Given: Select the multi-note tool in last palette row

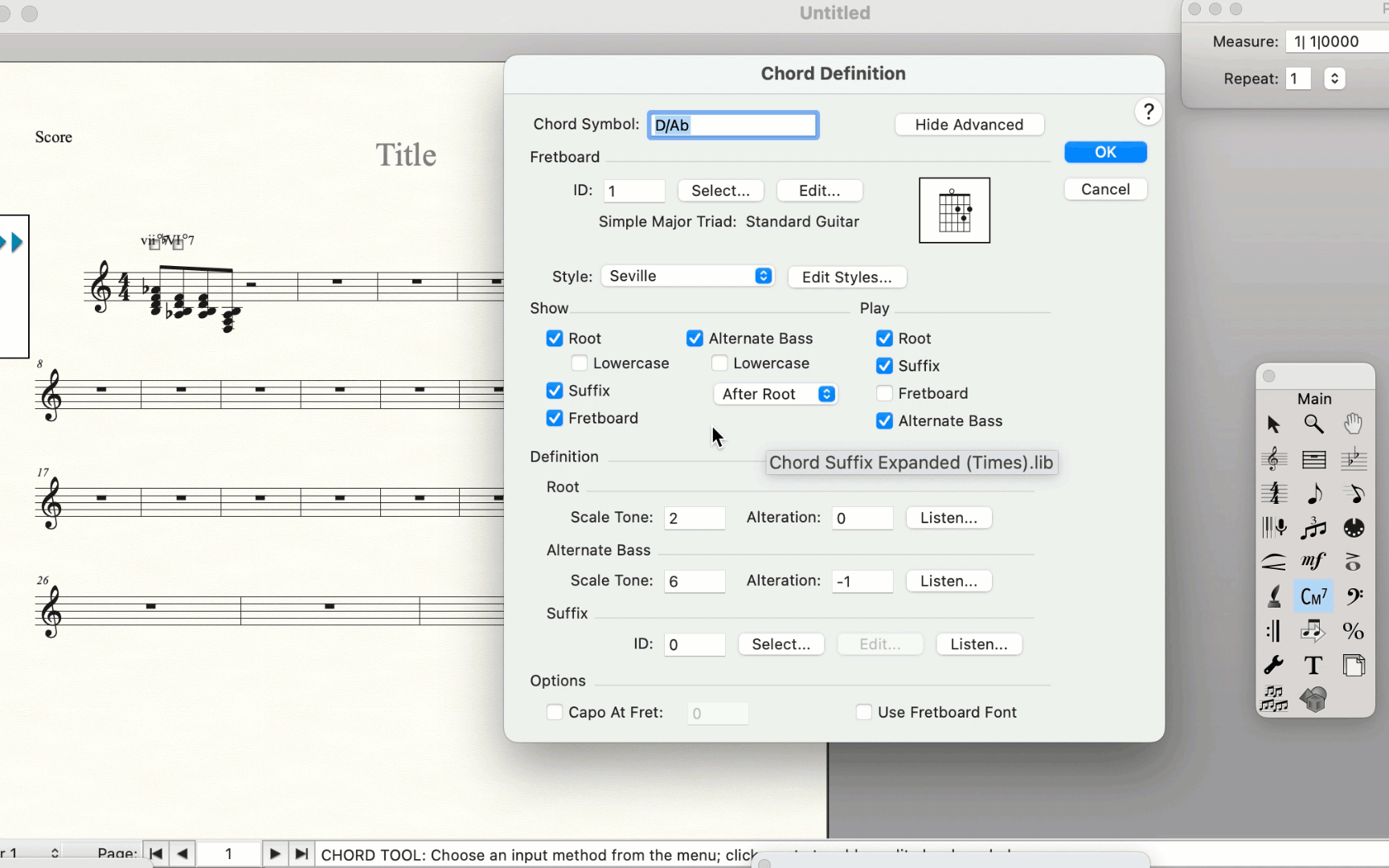Looking at the screenshot, I should tap(1273, 699).
